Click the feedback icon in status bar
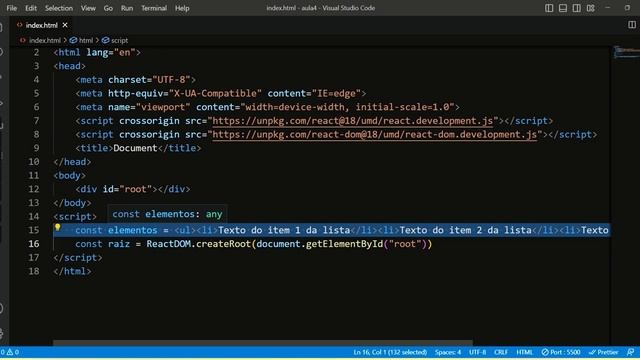The width and height of the screenshot is (640, 360). pos(631,352)
